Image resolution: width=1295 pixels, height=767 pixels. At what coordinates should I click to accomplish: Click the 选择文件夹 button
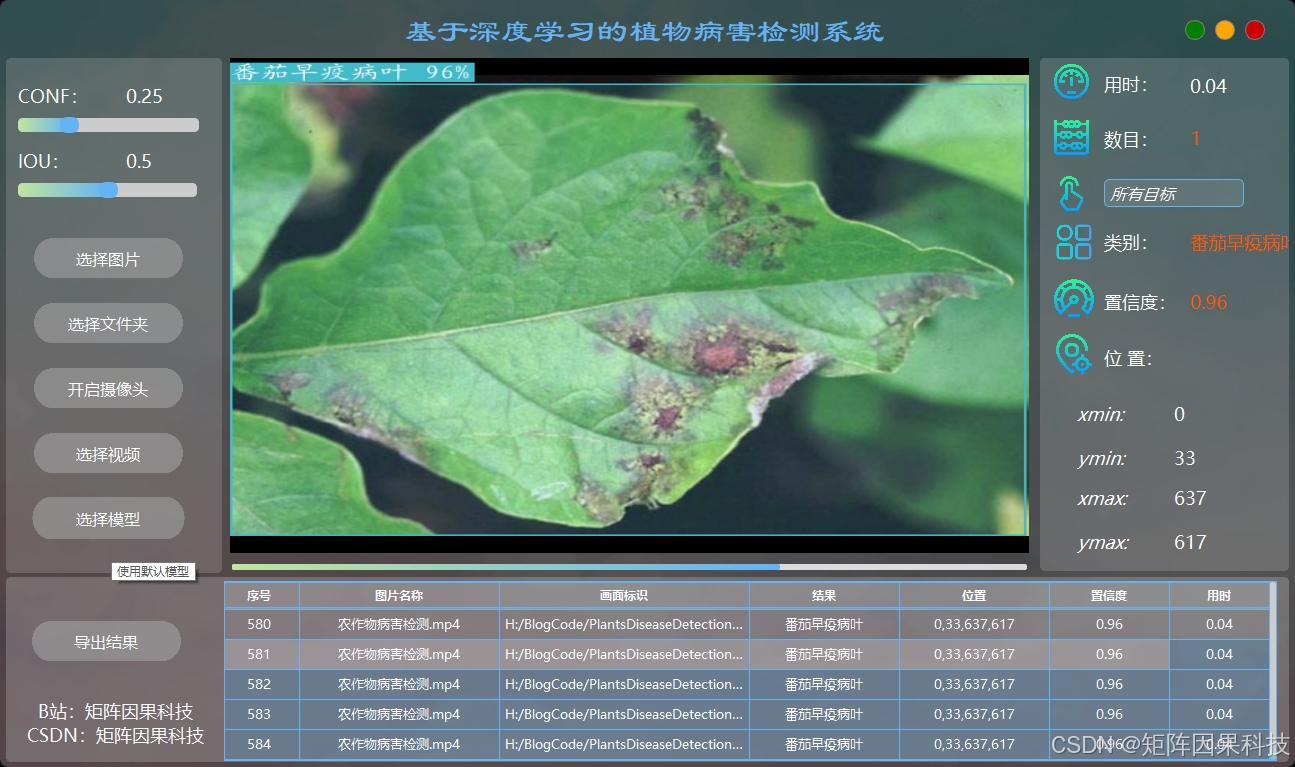click(x=108, y=323)
